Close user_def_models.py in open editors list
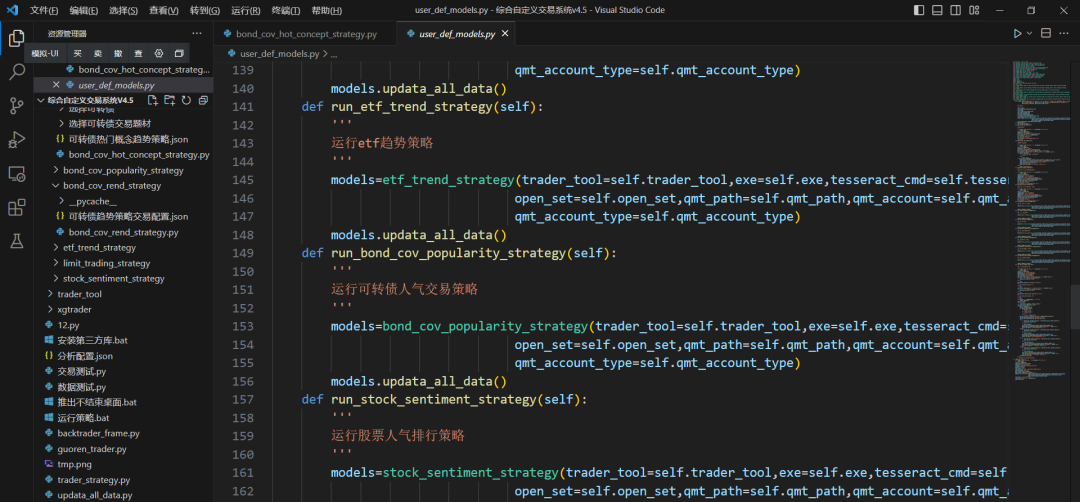 click(x=56, y=85)
